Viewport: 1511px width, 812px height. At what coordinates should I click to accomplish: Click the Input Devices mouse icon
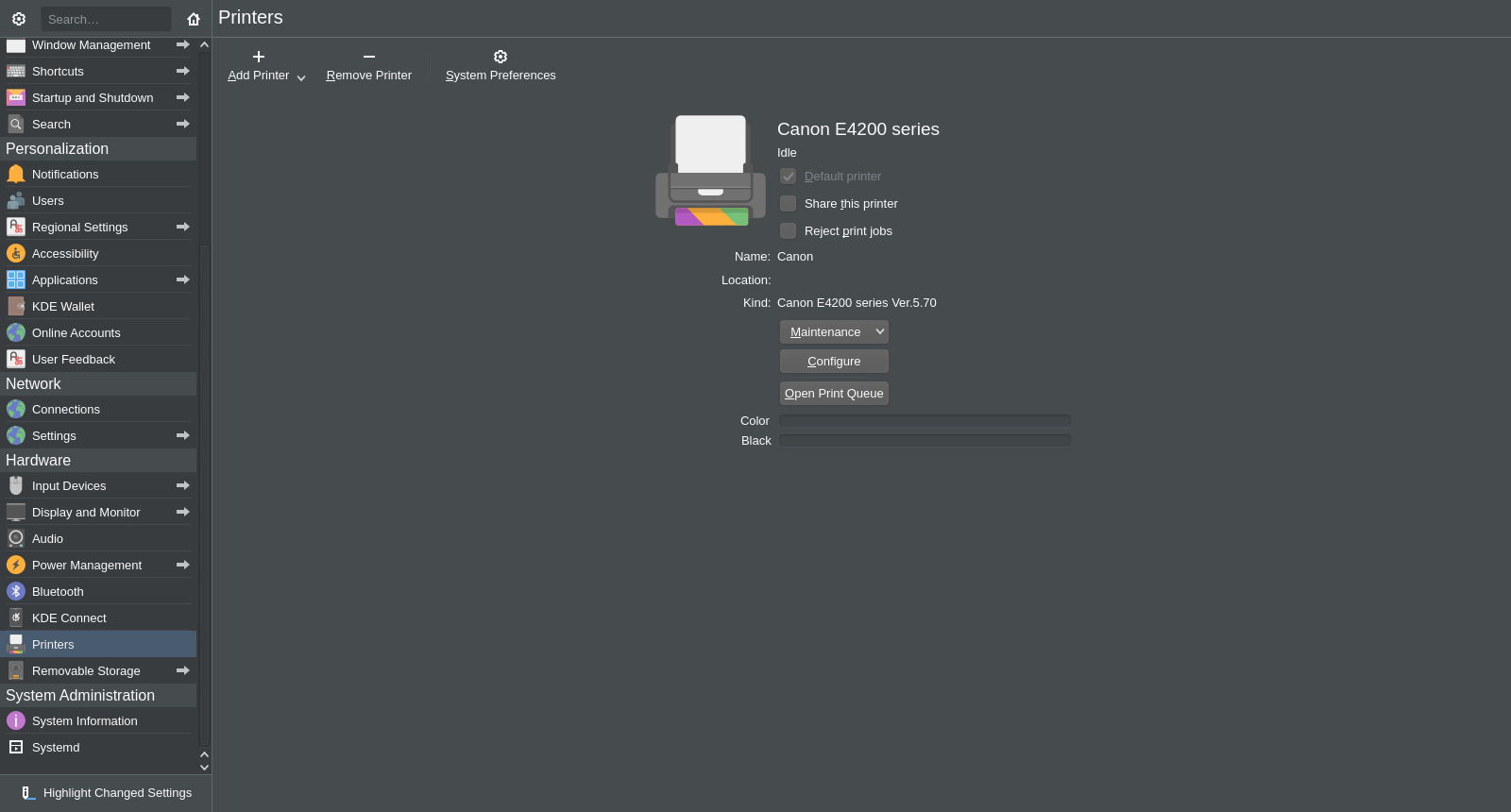pos(16,485)
